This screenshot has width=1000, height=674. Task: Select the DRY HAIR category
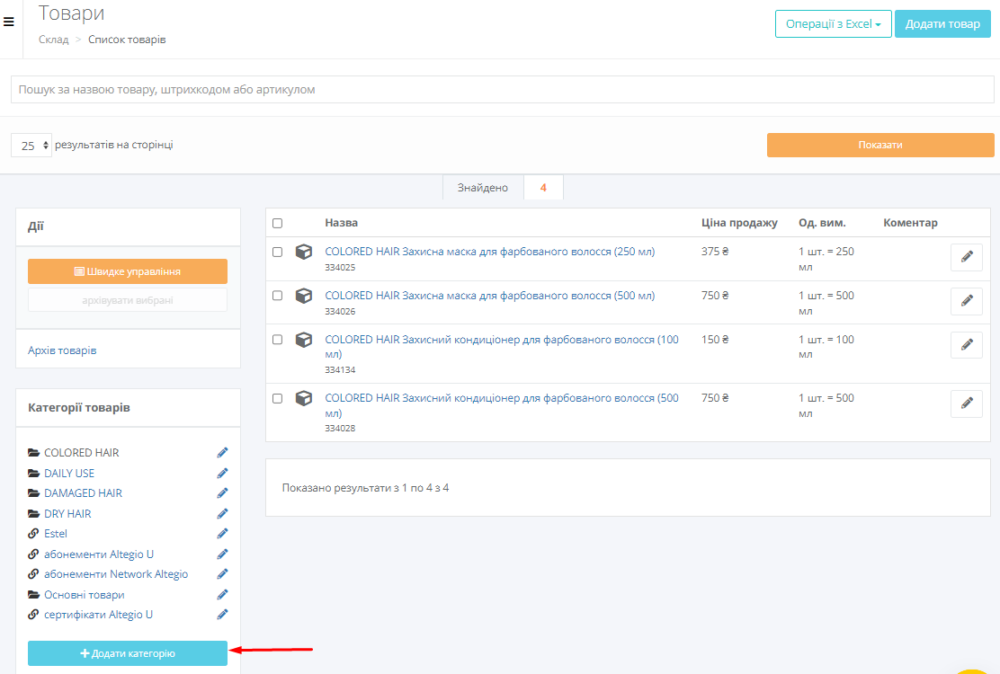tap(67, 514)
